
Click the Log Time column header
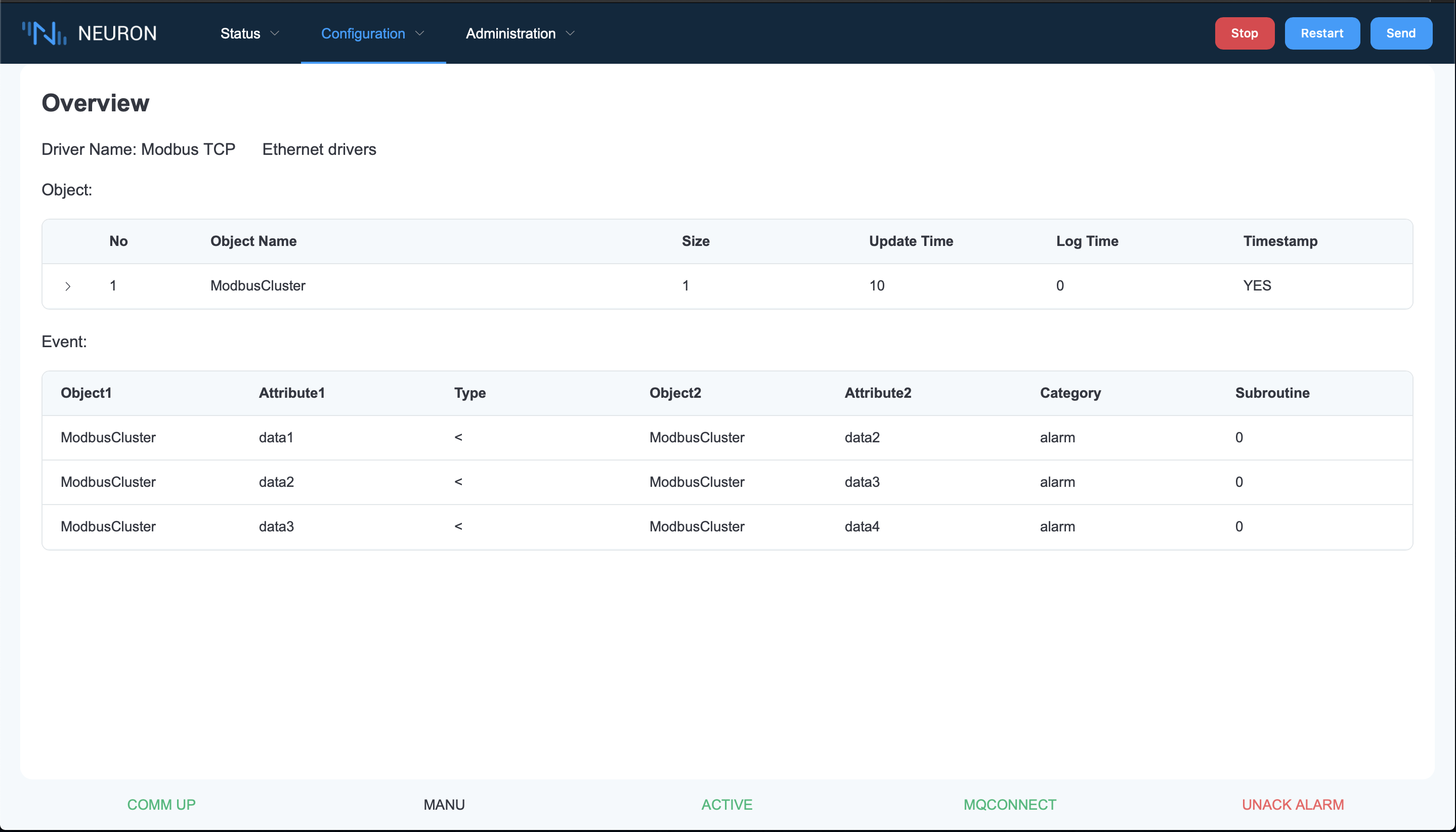coord(1087,241)
